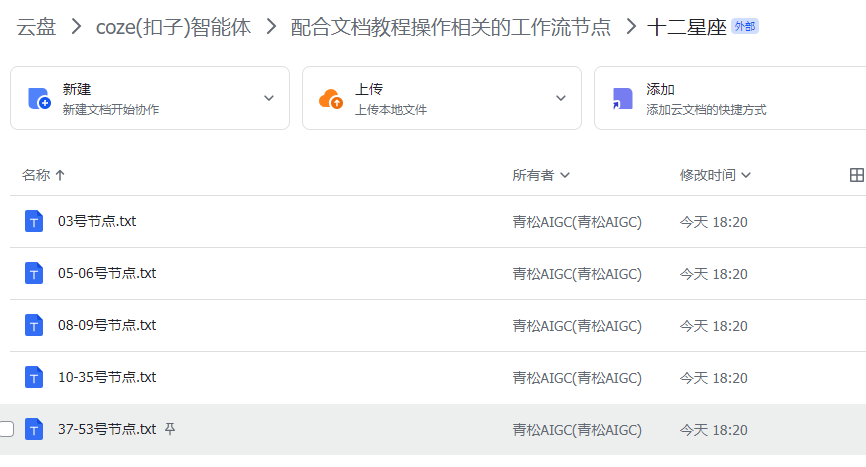Open file 05-06号节点.txt
Image resolution: width=866 pixels, height=467 pixels.
[x=107, y=273]
